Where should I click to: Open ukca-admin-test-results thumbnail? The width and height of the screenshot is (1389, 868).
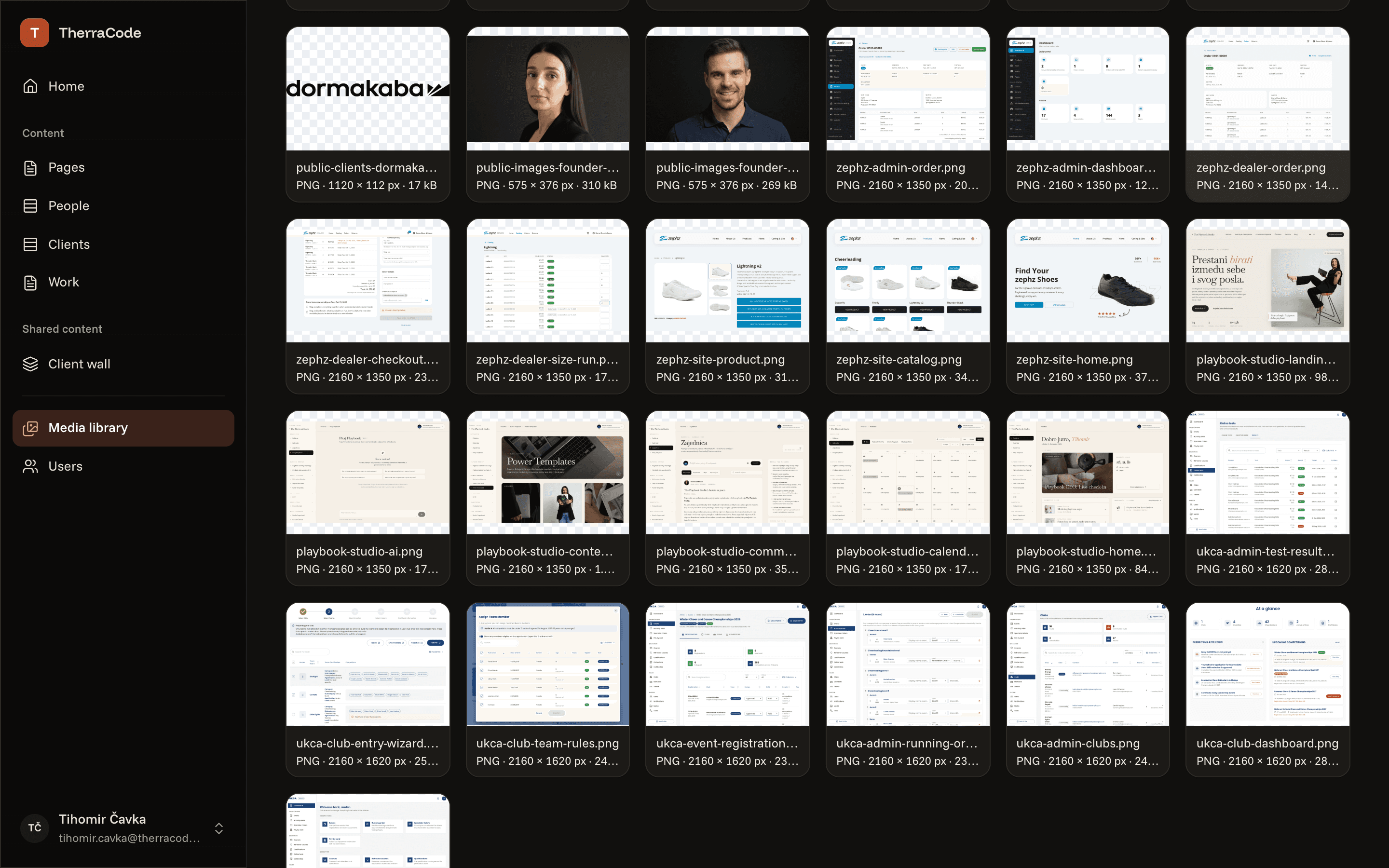click(x=1268, y=473)
